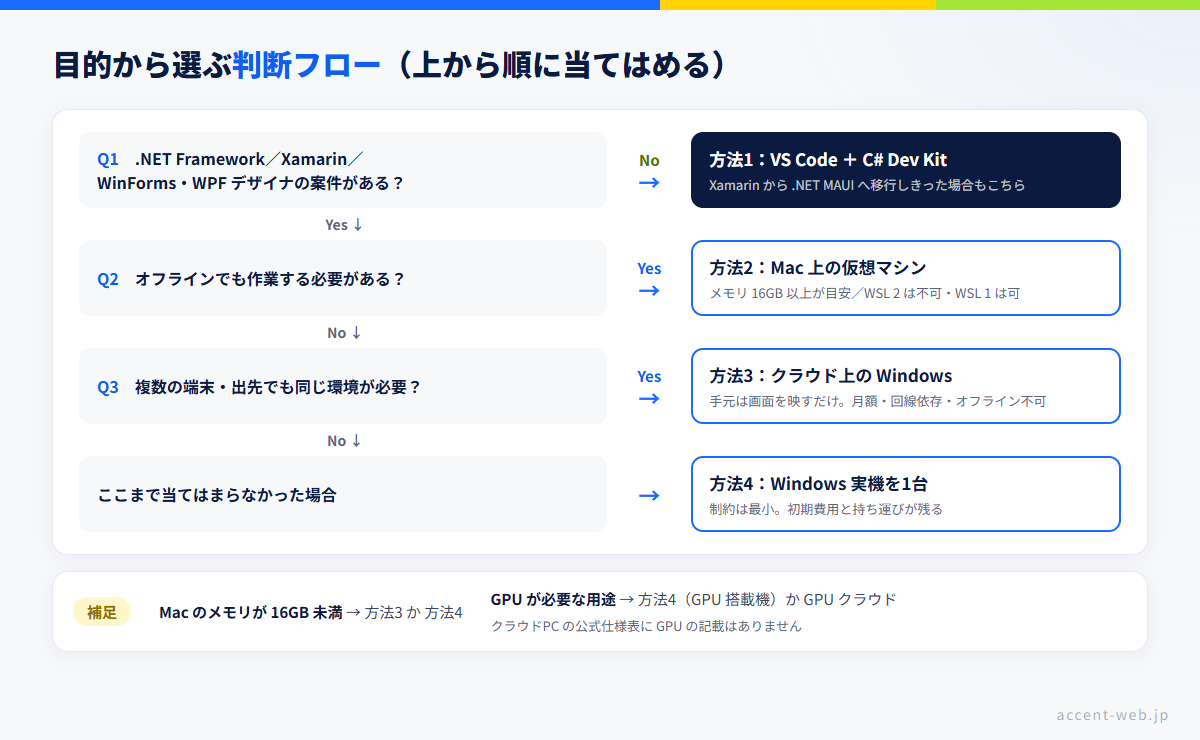Click 'Xamarin から .NET MAUI へ移行しきった場合もこちら' text
This screenshot has width=1200, height=740.
pyautogui.click(x=867, y=185)
